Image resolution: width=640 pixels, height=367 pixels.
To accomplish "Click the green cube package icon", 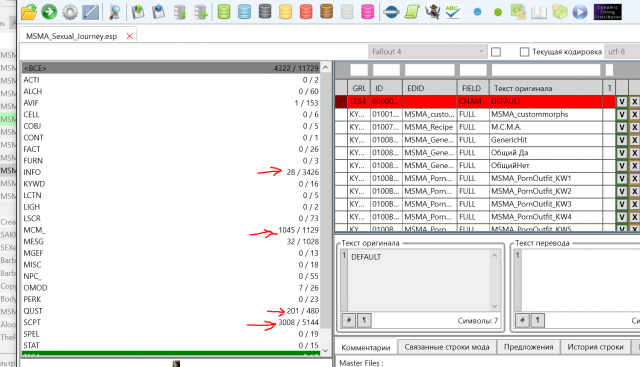I will [560, 12].
